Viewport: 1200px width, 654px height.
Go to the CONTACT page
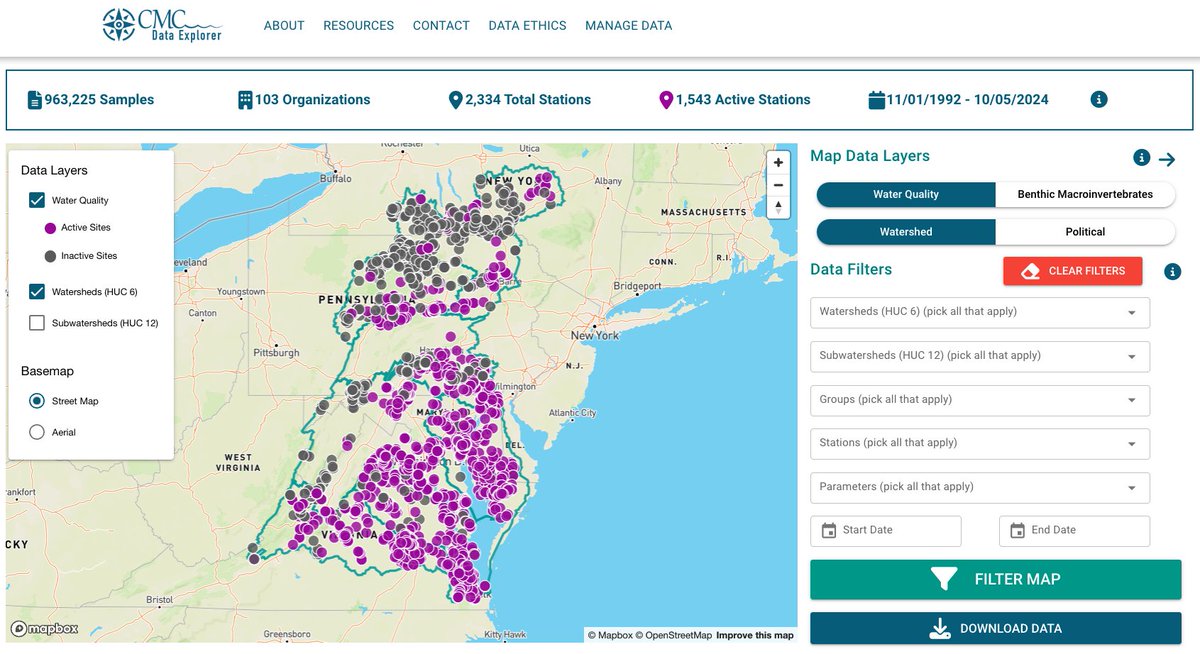pos(441,26)
